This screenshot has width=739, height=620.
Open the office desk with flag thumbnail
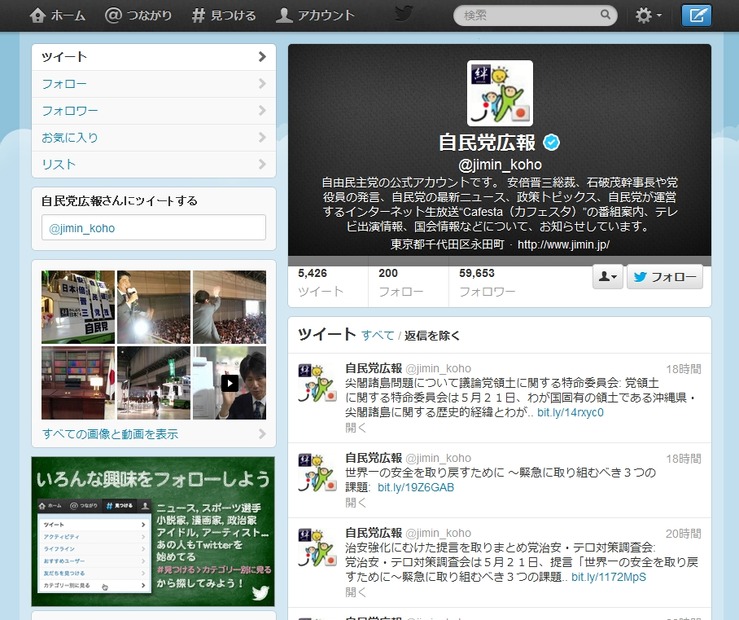tap(78, 383)
